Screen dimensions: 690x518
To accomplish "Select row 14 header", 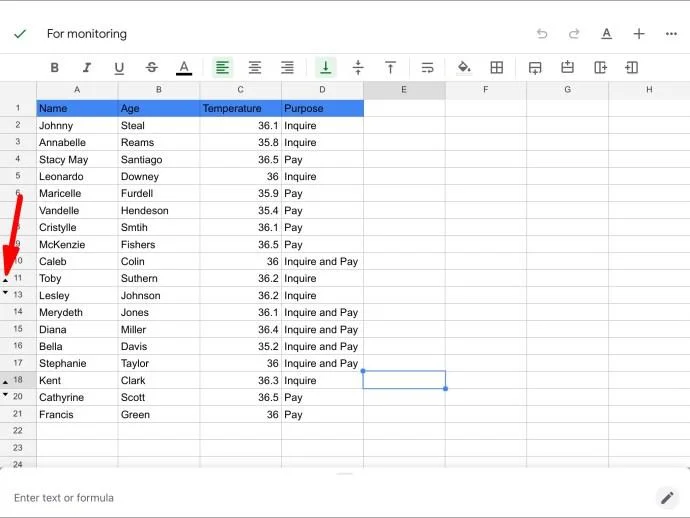I will [18, 312].
